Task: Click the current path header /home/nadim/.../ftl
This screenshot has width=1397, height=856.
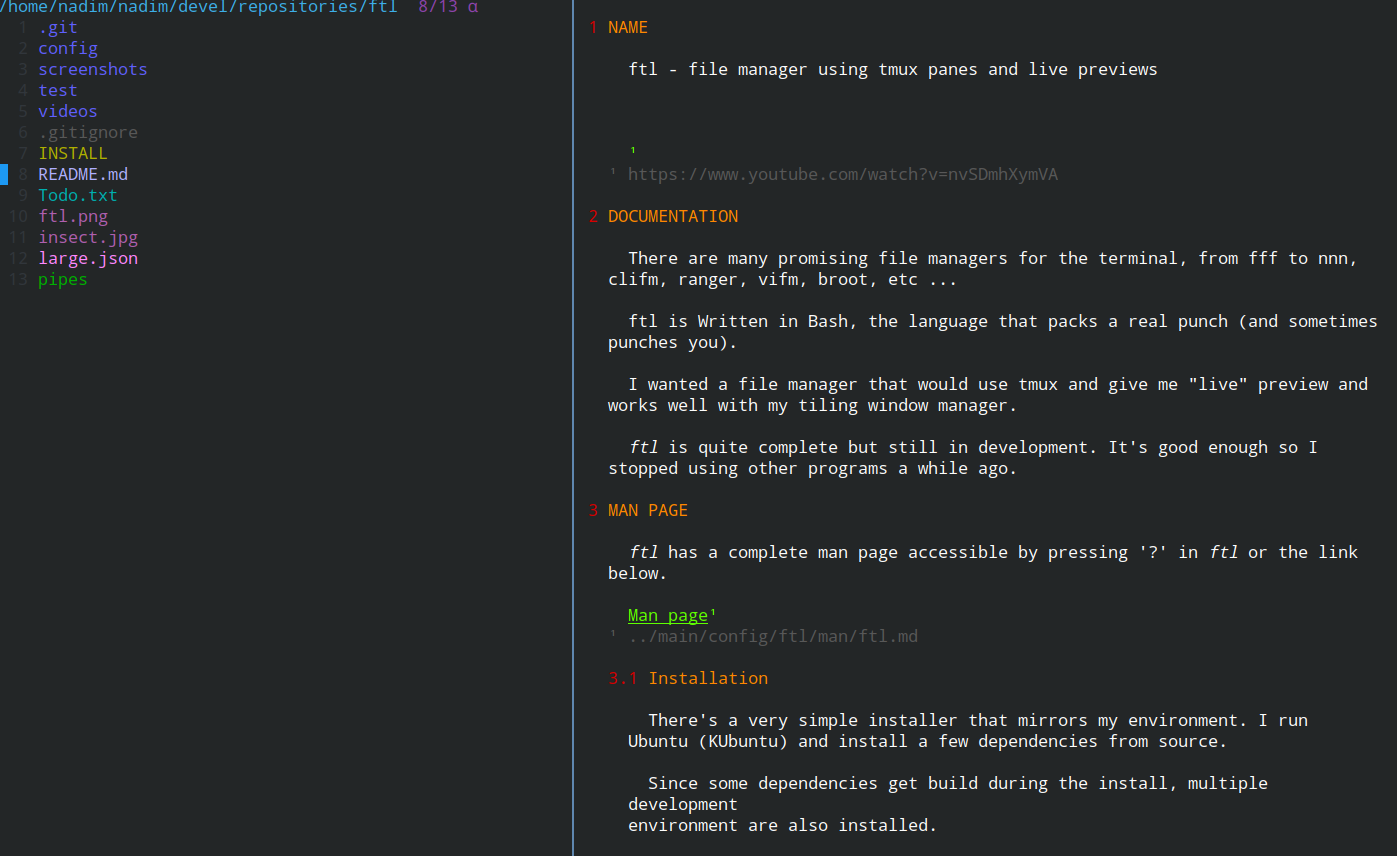Action: pyautogui.click(x=199, y=7)
